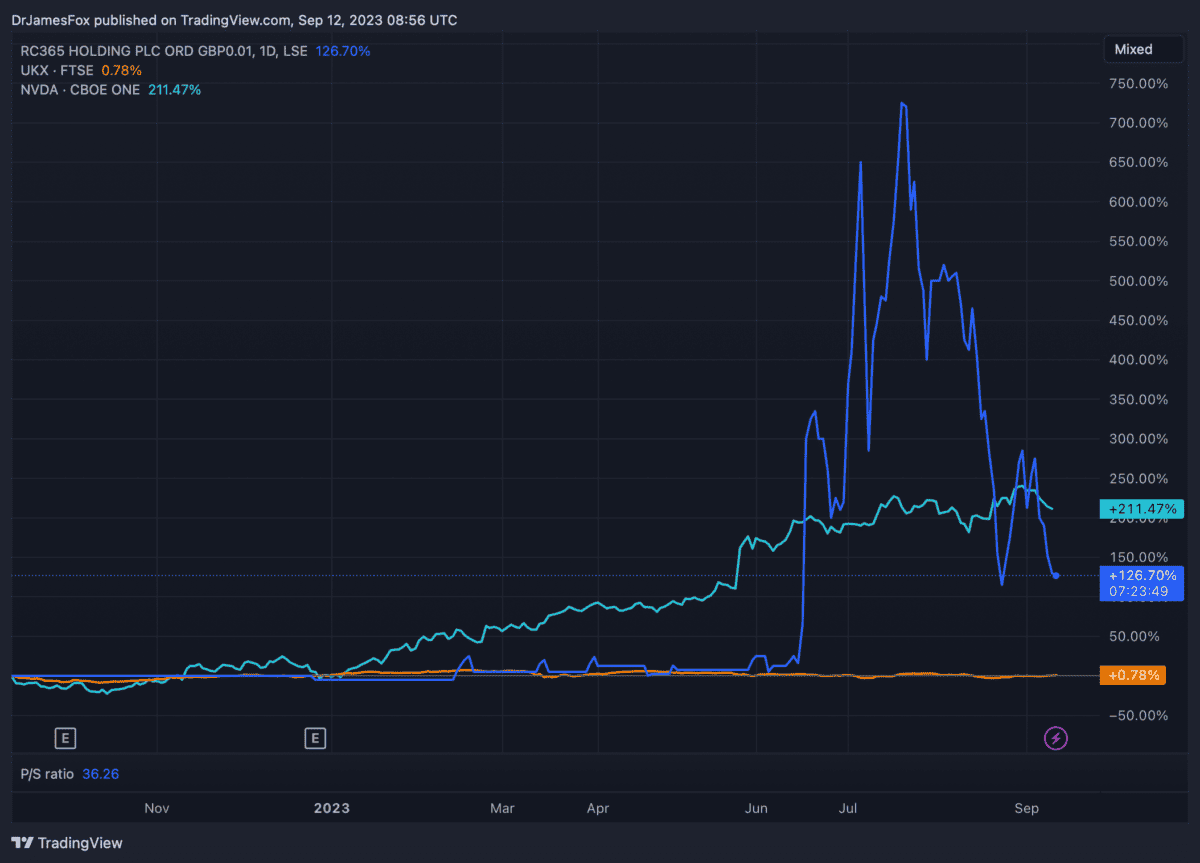Click the TradingView logo

pyautogui.click(x=67, y=843)
